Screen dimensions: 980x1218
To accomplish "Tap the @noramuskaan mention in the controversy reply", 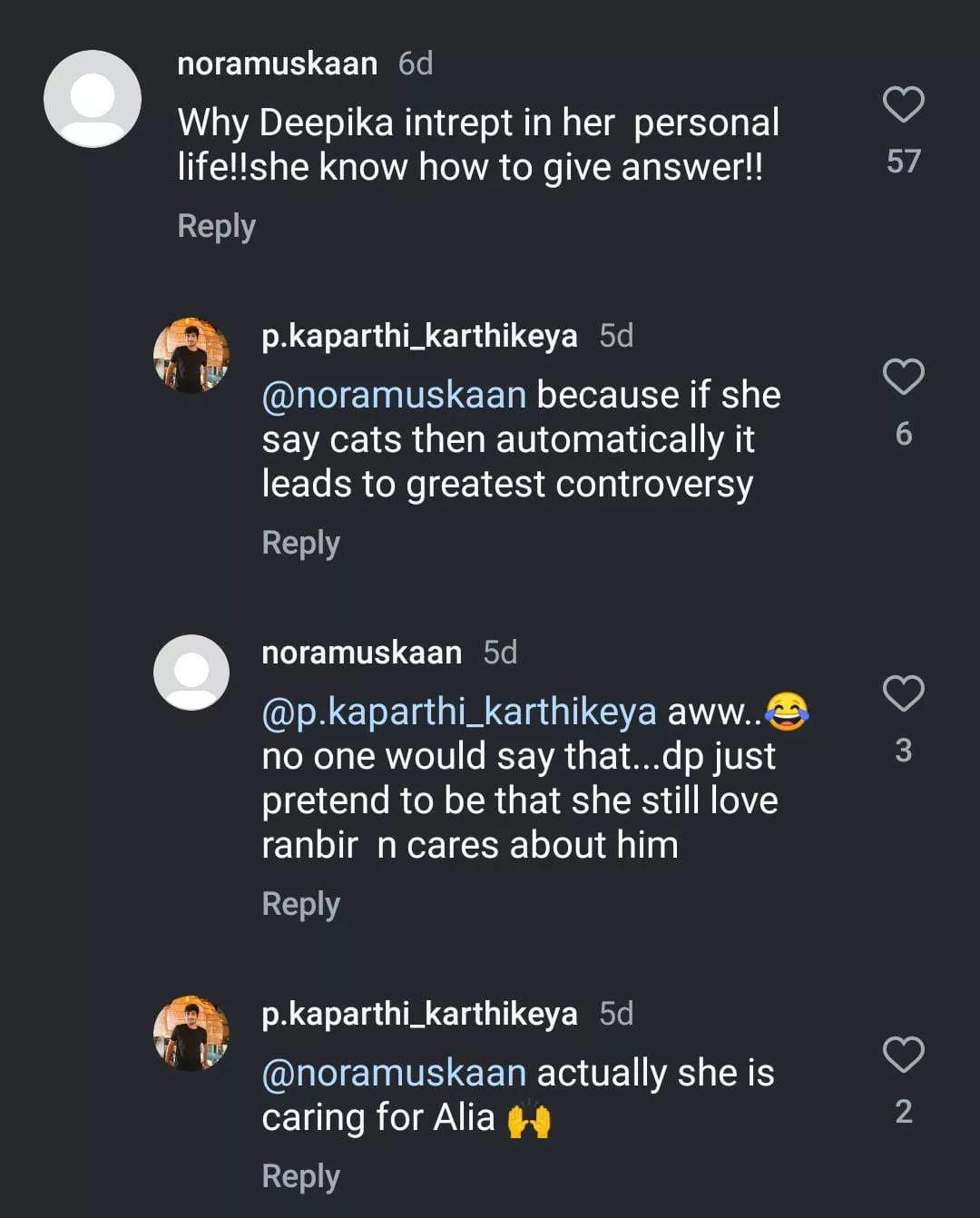I will click(394, 396).
